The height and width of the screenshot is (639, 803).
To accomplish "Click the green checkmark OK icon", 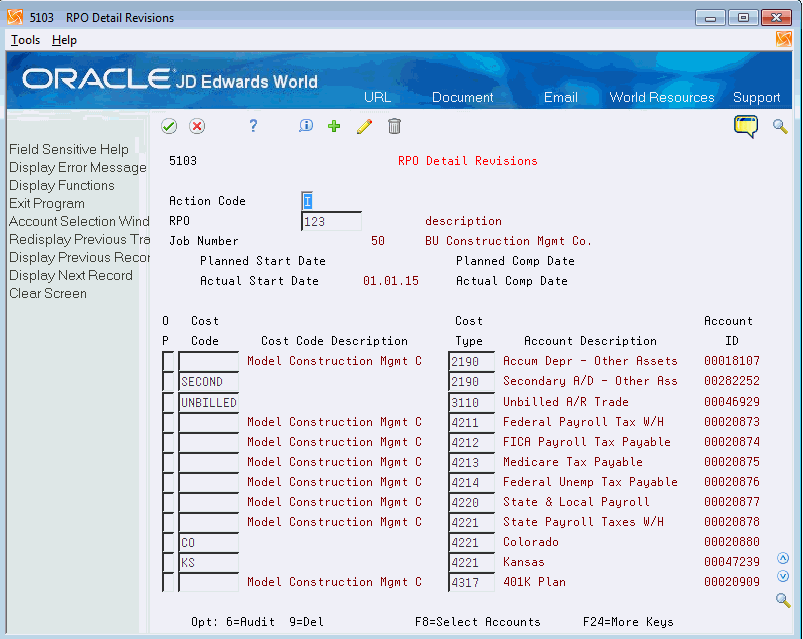I will (169, 126).
